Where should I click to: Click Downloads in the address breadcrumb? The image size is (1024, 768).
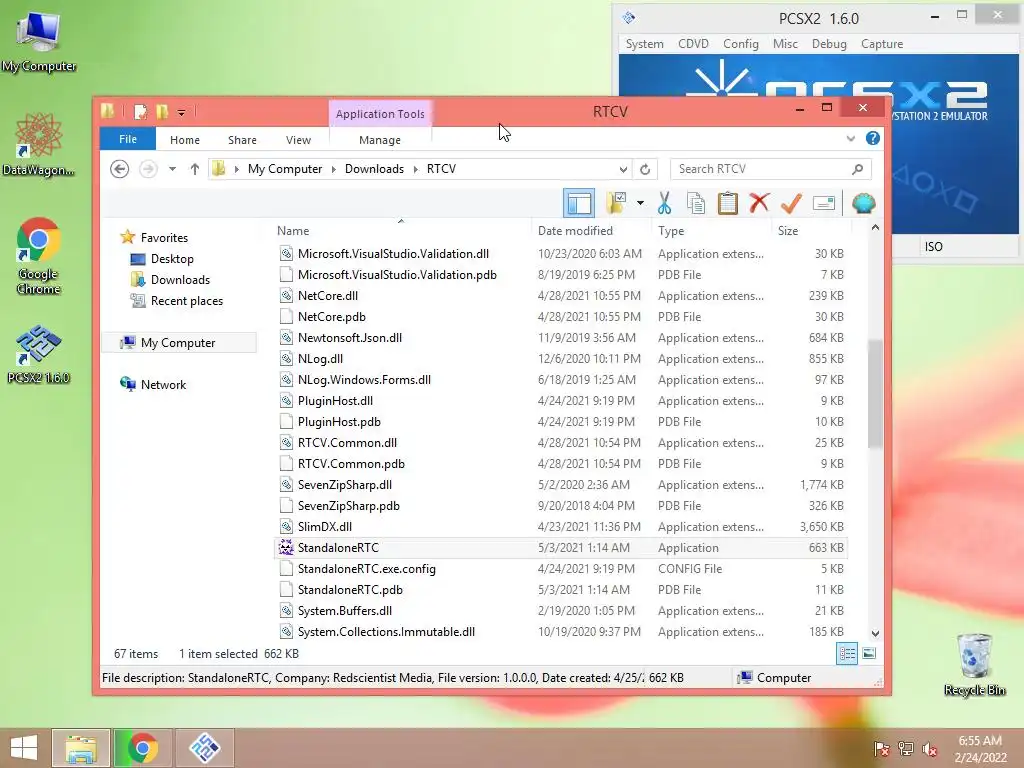374,169
